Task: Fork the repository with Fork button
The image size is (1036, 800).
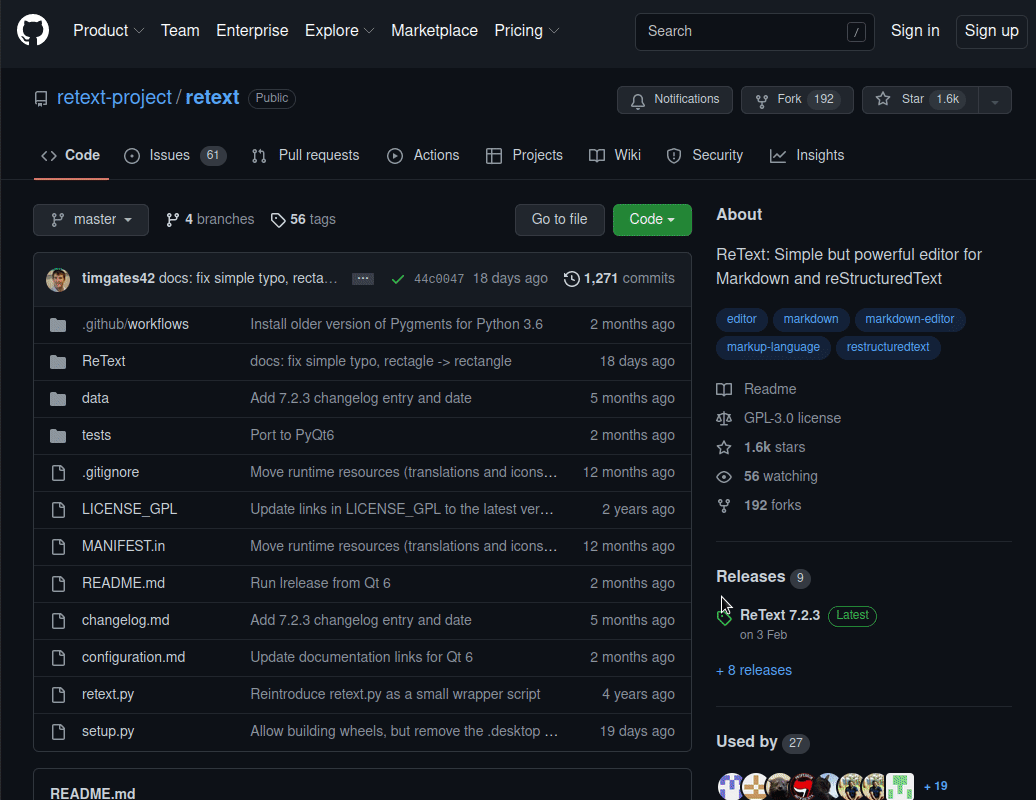Action: [797, 100]
